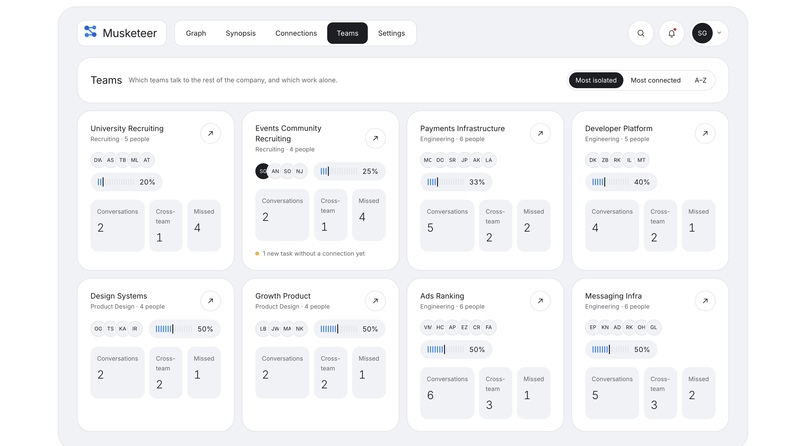
Task: Click the Musketeer logo icon
Action: click(x=90, y=31)
